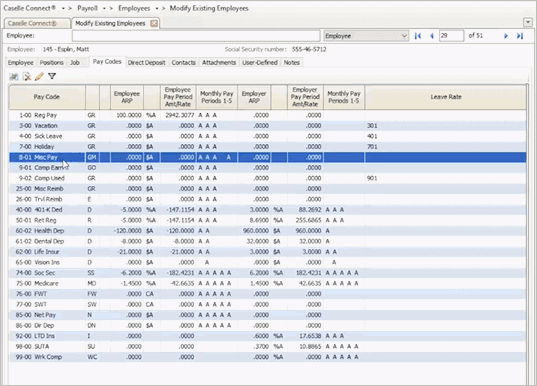Click the Leave Rate column header

point(446,97)
